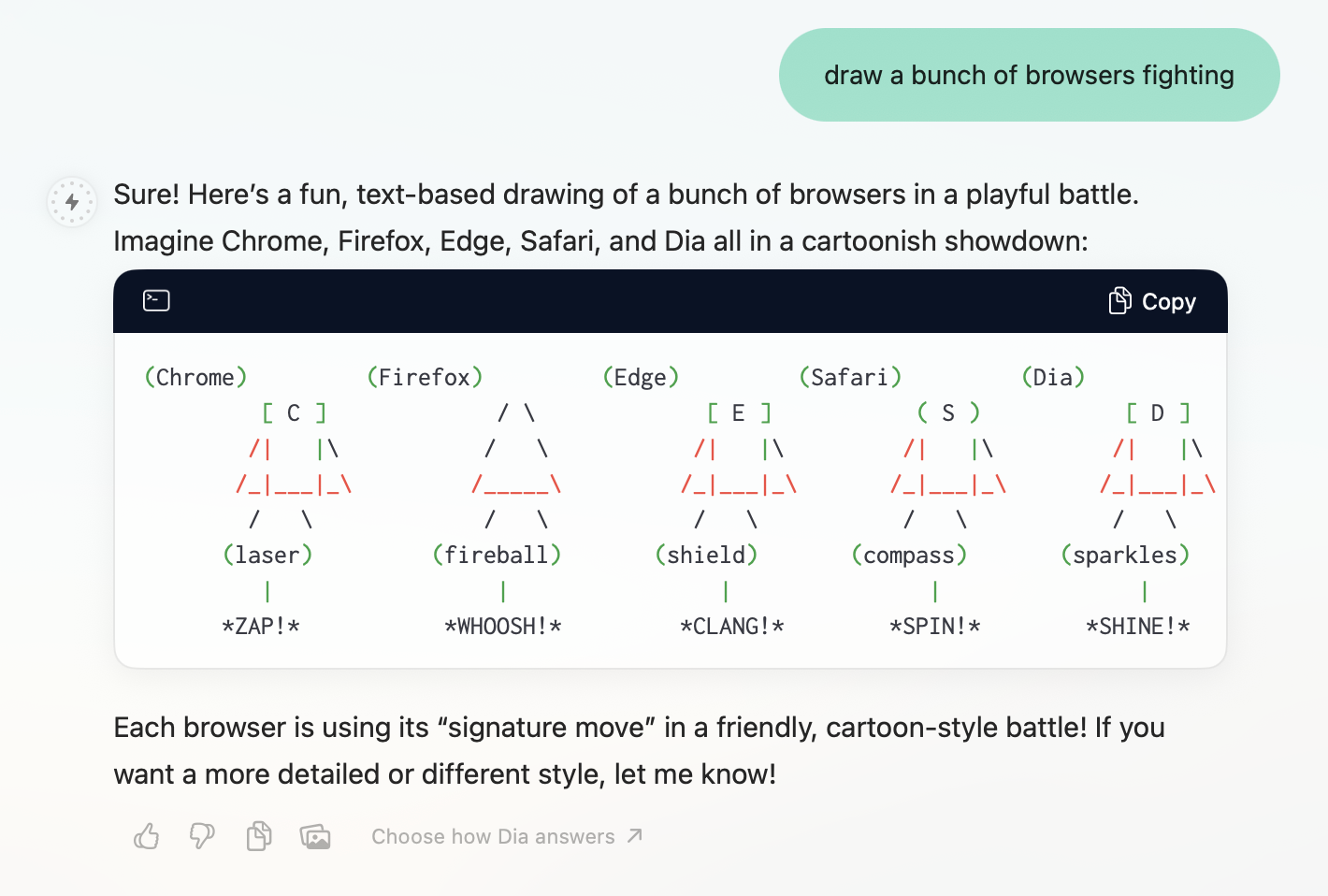Click the user message draw a bunch of browsers fighting
Screen dimensions: 1328x896
click(x=1029, y=75)
